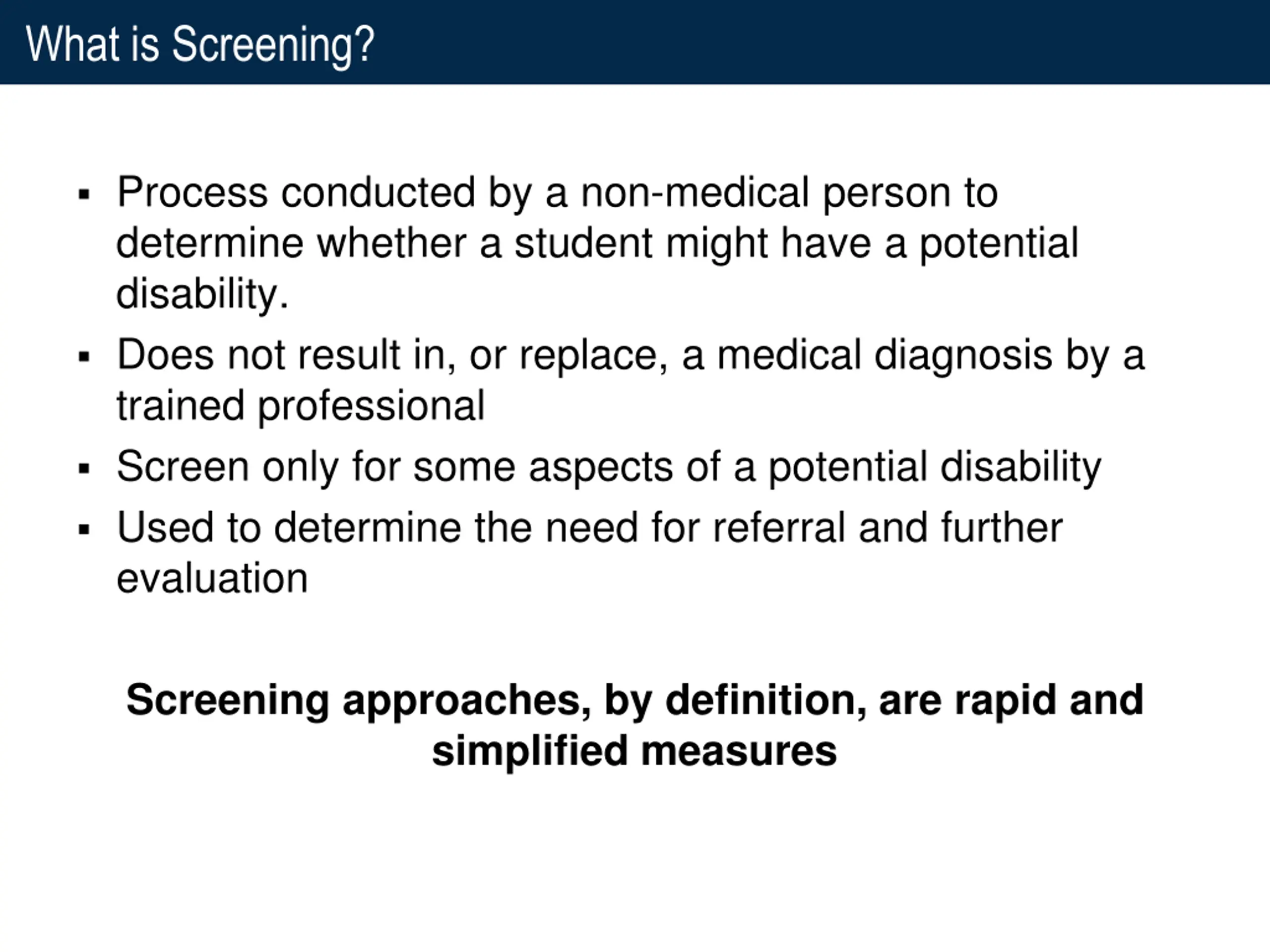Click the word "evaluation"
1270x952 pixels.
(x=212, y=579)
